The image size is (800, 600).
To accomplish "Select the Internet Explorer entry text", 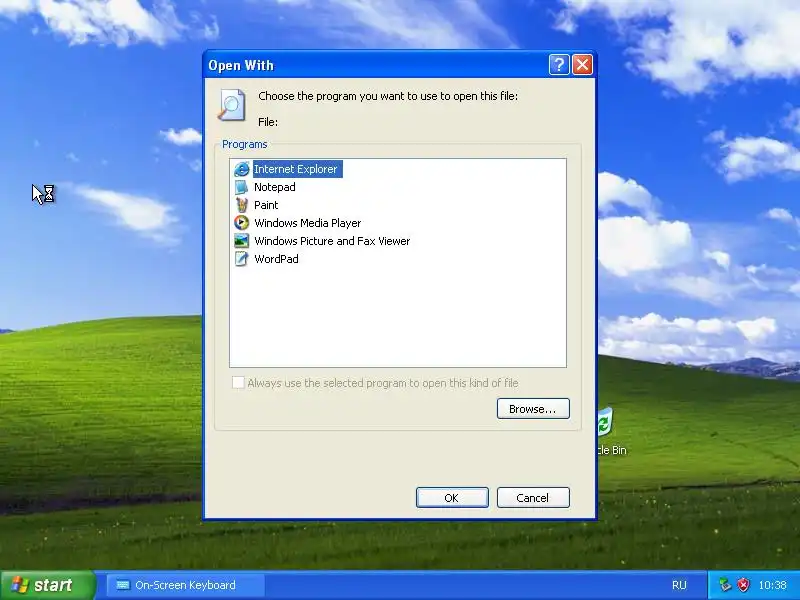I will (x=296, y=169).
